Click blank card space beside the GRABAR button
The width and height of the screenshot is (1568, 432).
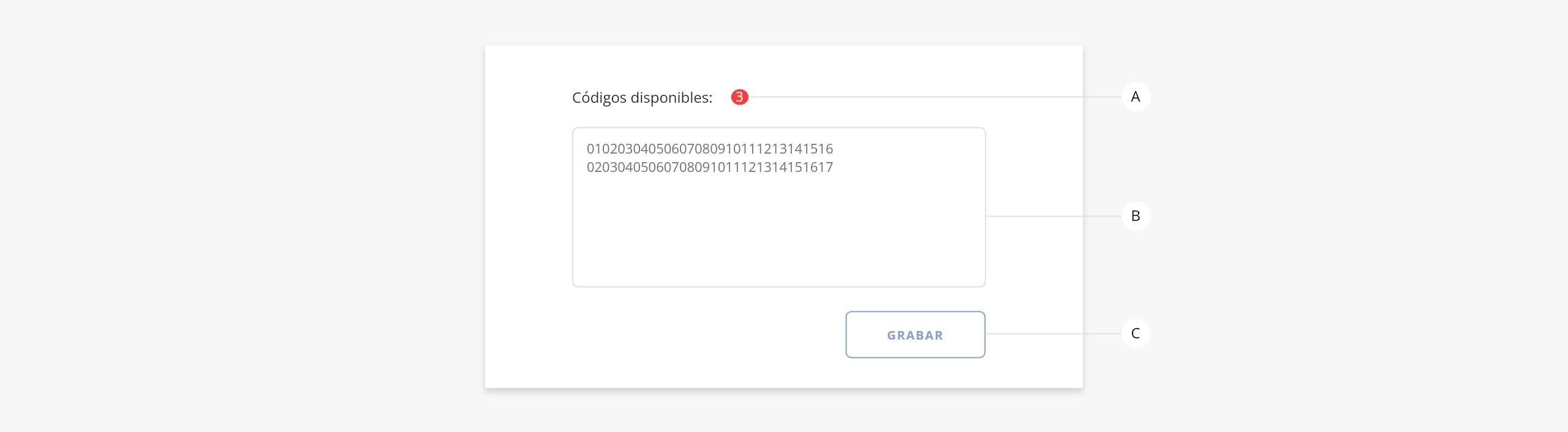coord(704,335)
